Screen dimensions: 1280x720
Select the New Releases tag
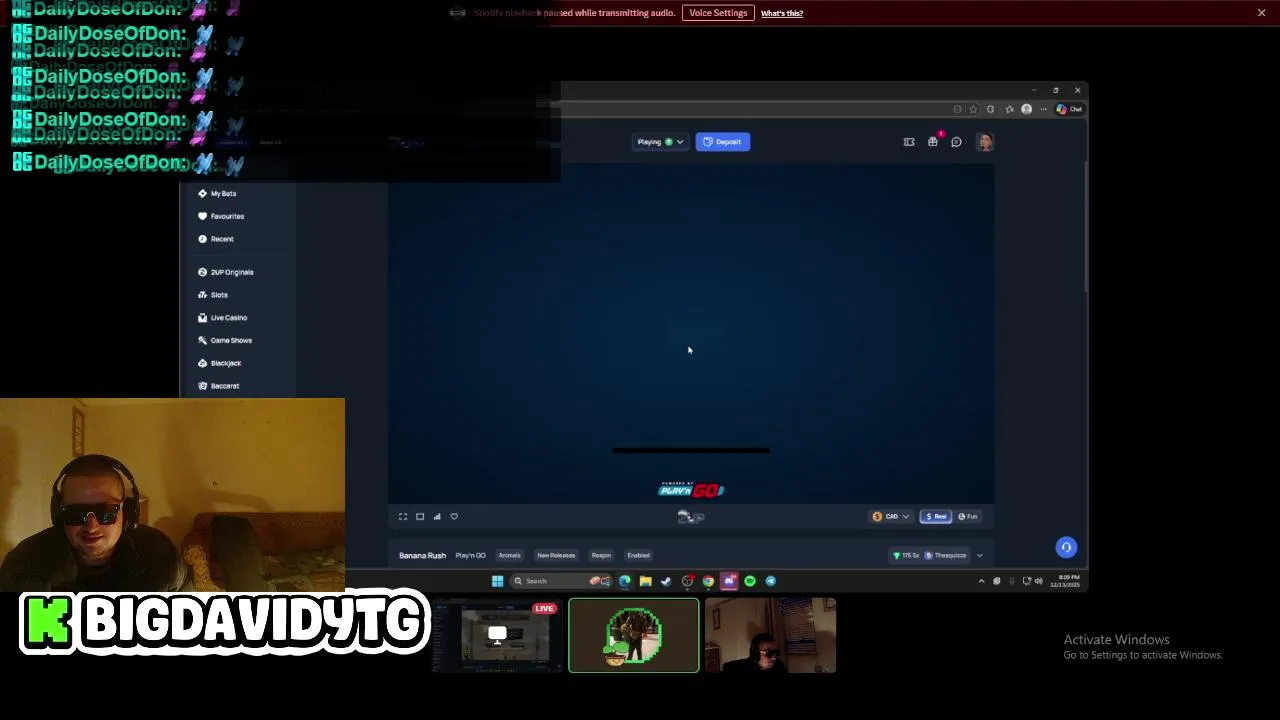coord(556,555)
